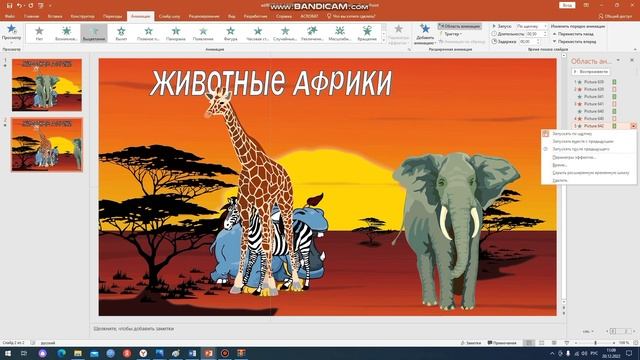
Task: Adjust the zoom slider in status bar
Action: pos(596,343)
